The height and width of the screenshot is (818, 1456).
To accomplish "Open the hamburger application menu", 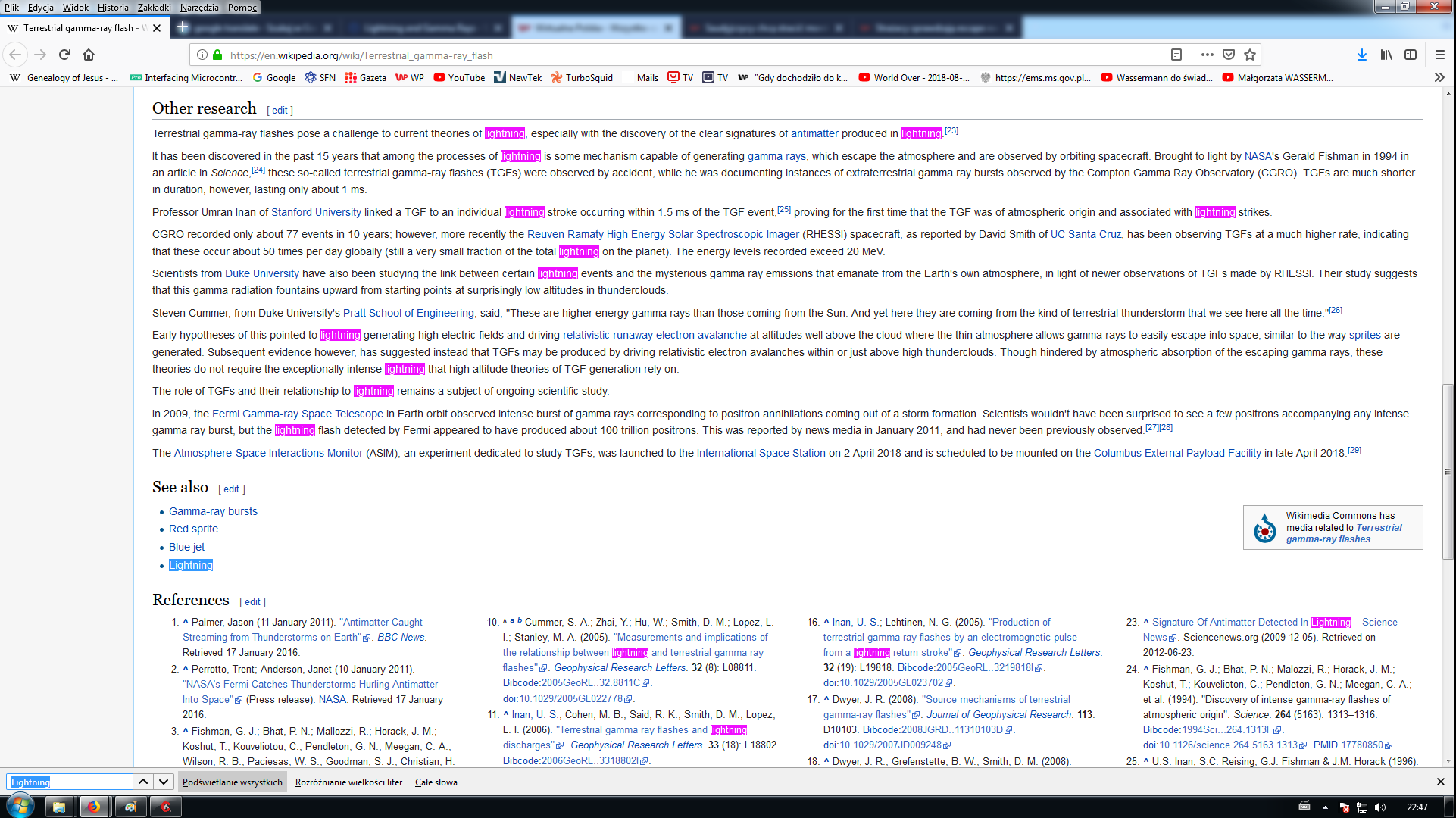I will click(x=1440, y=55).
